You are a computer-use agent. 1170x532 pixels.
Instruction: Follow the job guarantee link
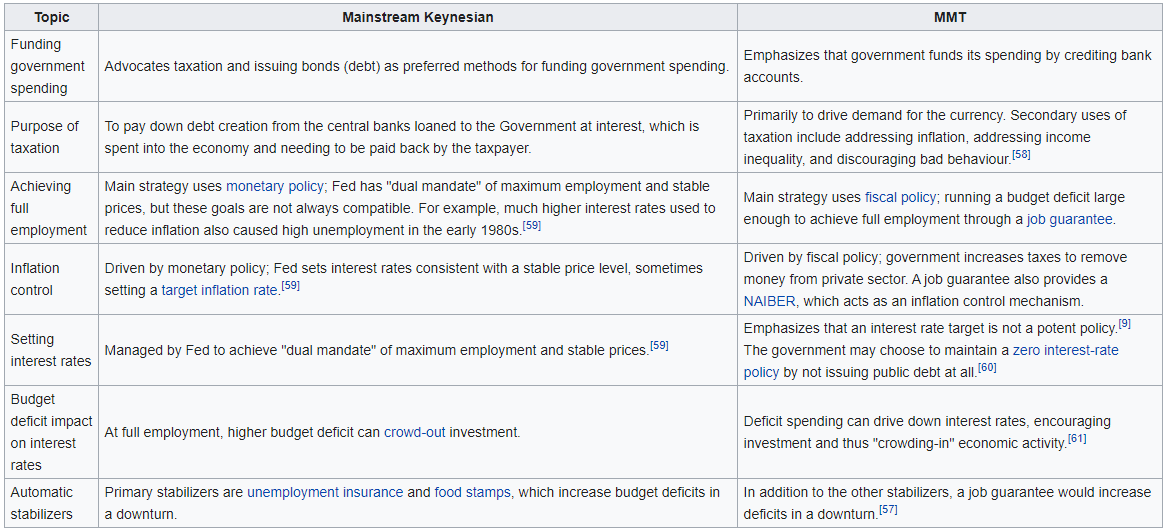point(1069,219)
